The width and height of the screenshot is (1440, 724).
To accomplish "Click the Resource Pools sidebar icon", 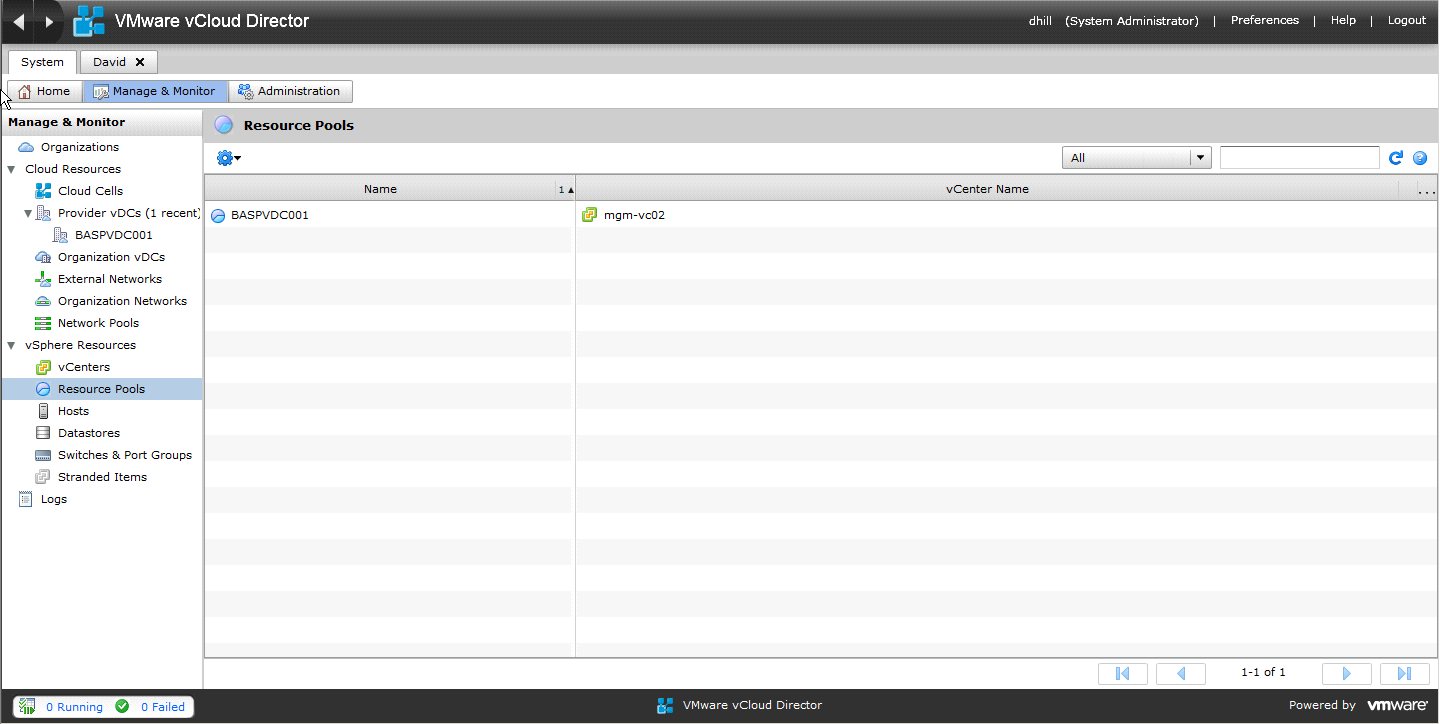I will tap(43, 389).
